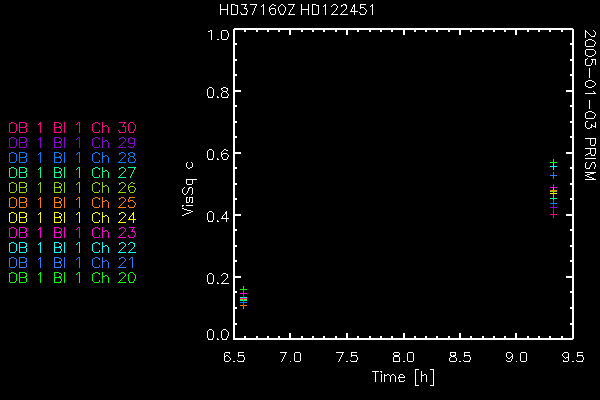Click the x-axis tick label 7.5
This screenshot has height=400, width=600.
[x=347, y=357]
